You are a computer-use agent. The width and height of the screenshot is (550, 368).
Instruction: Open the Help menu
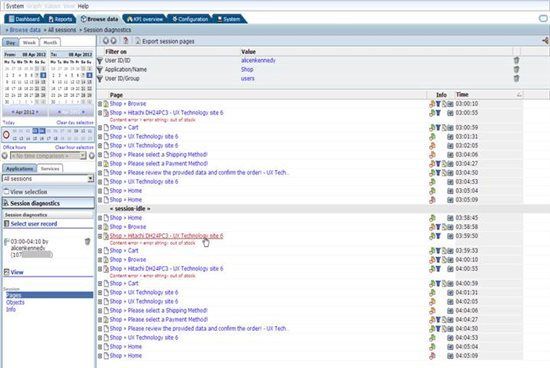tap(83, 6)
